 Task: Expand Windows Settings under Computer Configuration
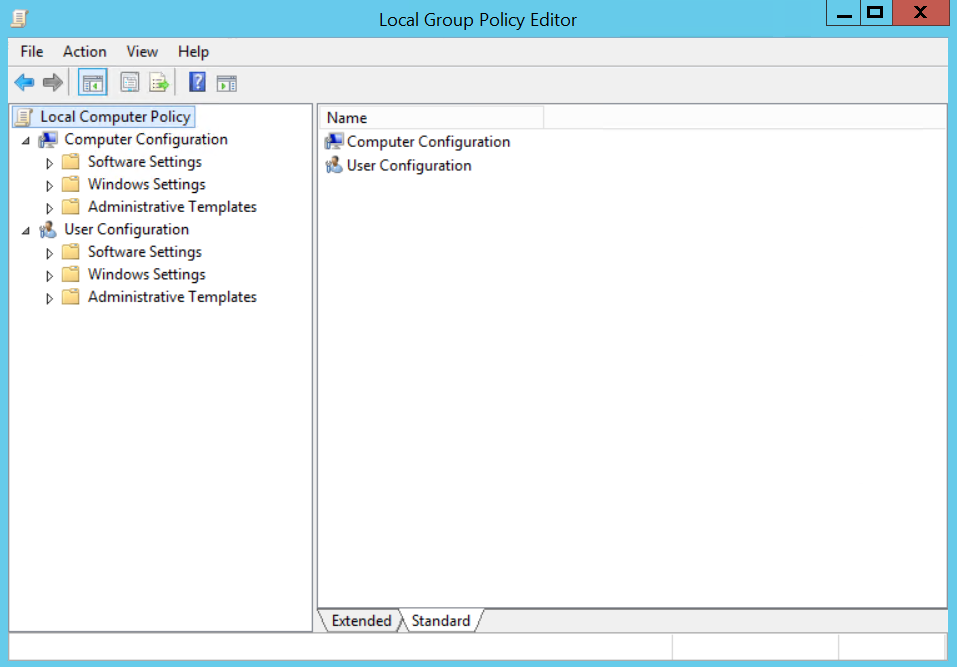click(49, 186)
